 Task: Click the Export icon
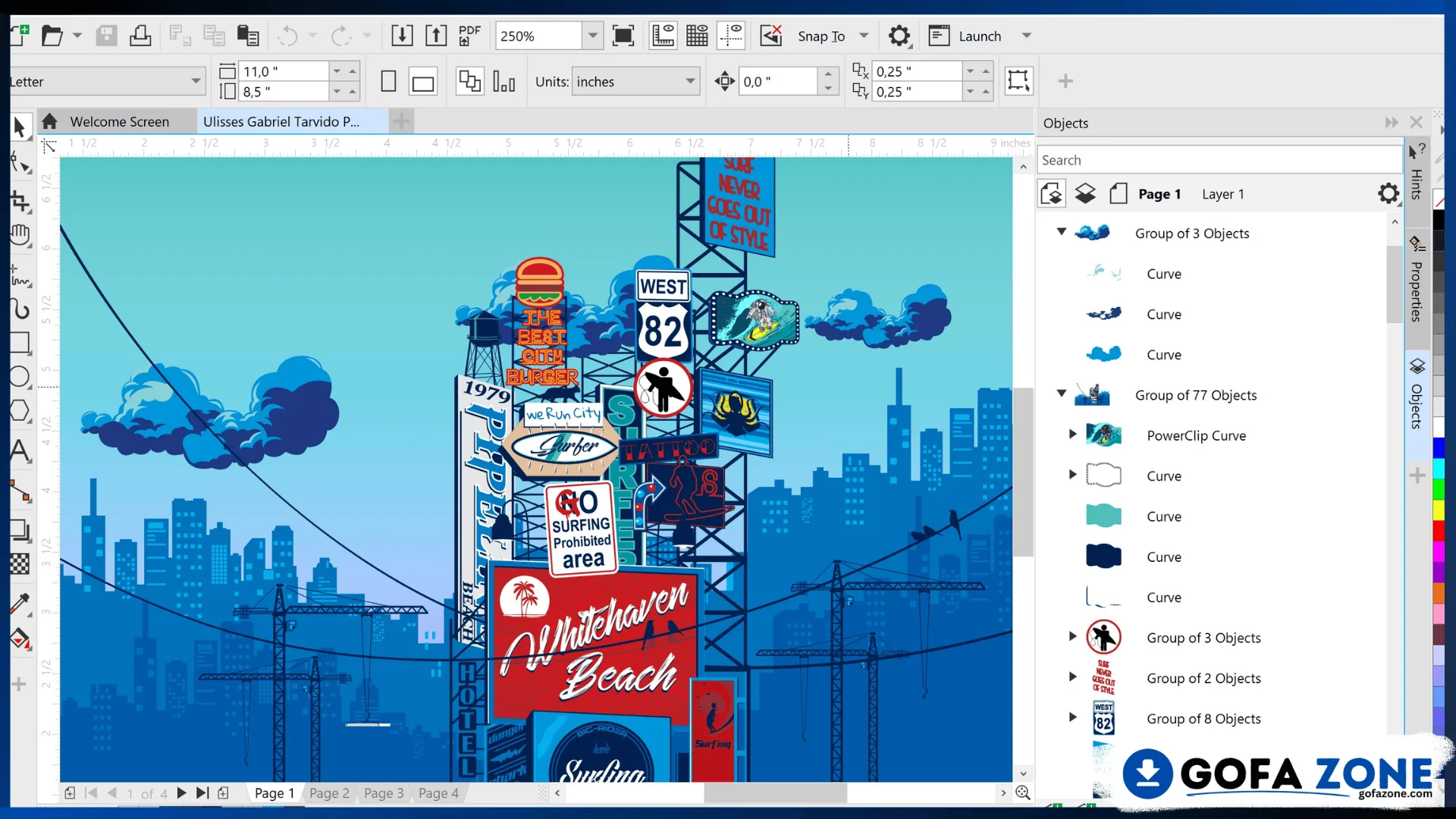pos(436,36)
